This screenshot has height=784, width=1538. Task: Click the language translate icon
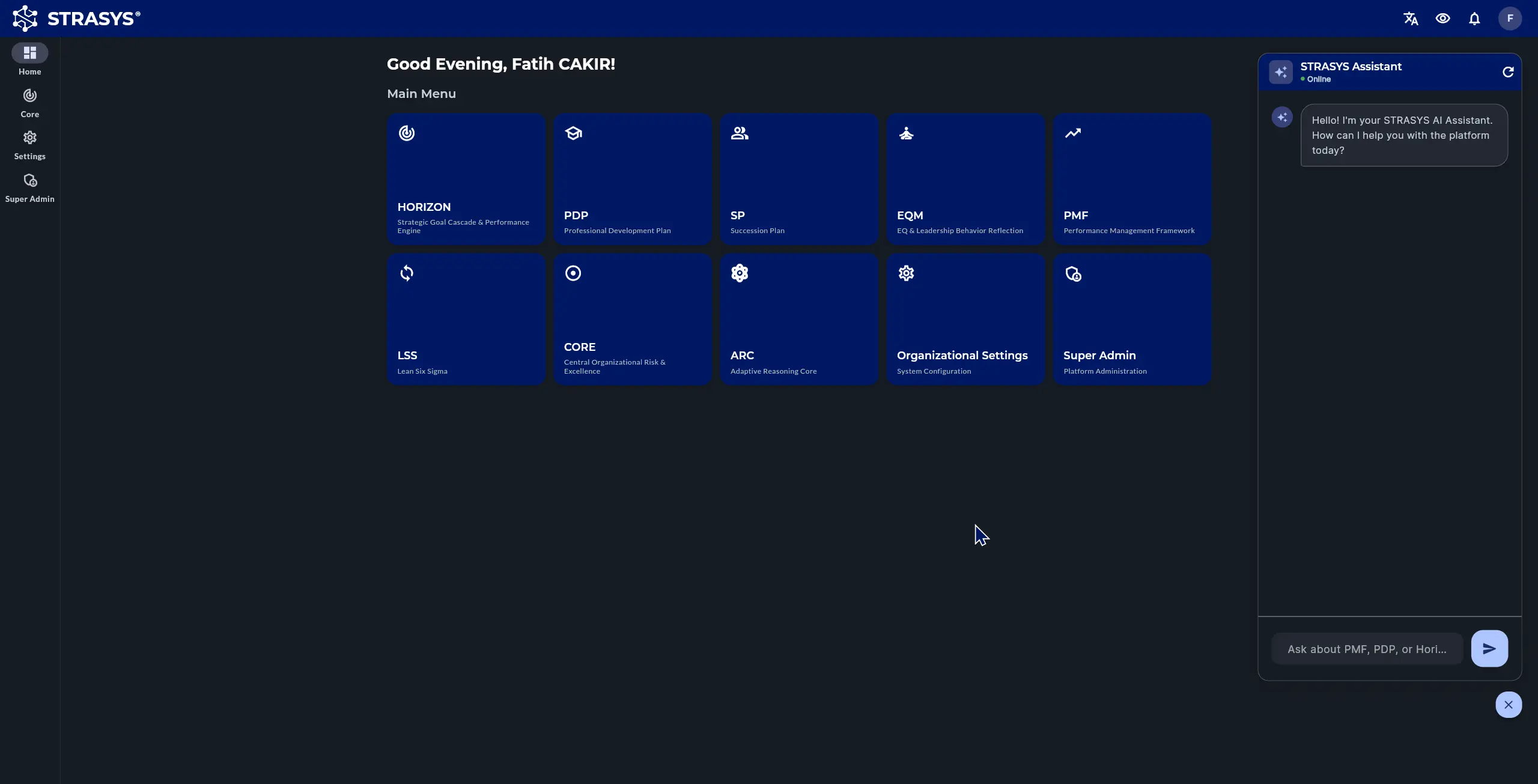pos(1411,19)
